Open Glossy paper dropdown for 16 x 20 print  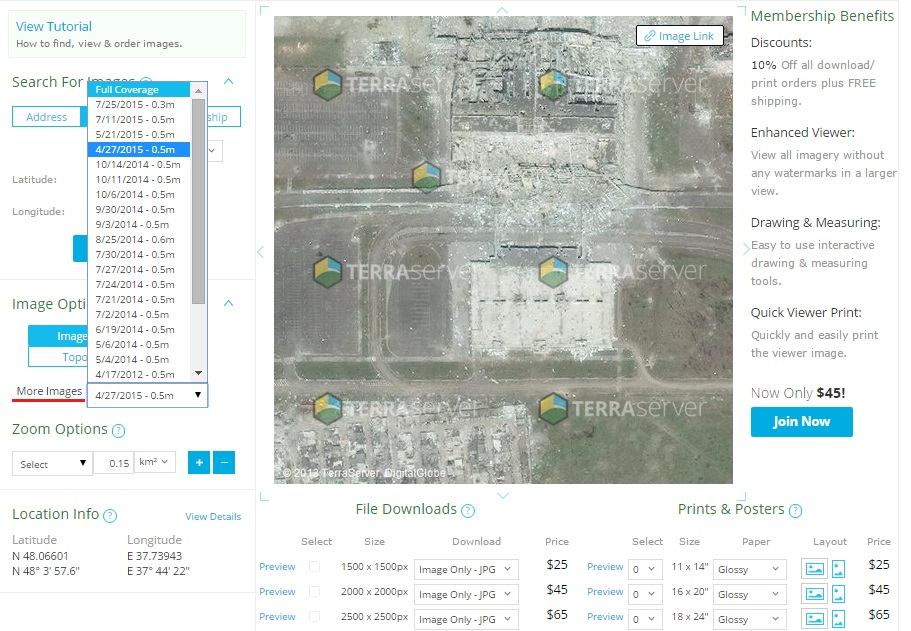point(749,594)
